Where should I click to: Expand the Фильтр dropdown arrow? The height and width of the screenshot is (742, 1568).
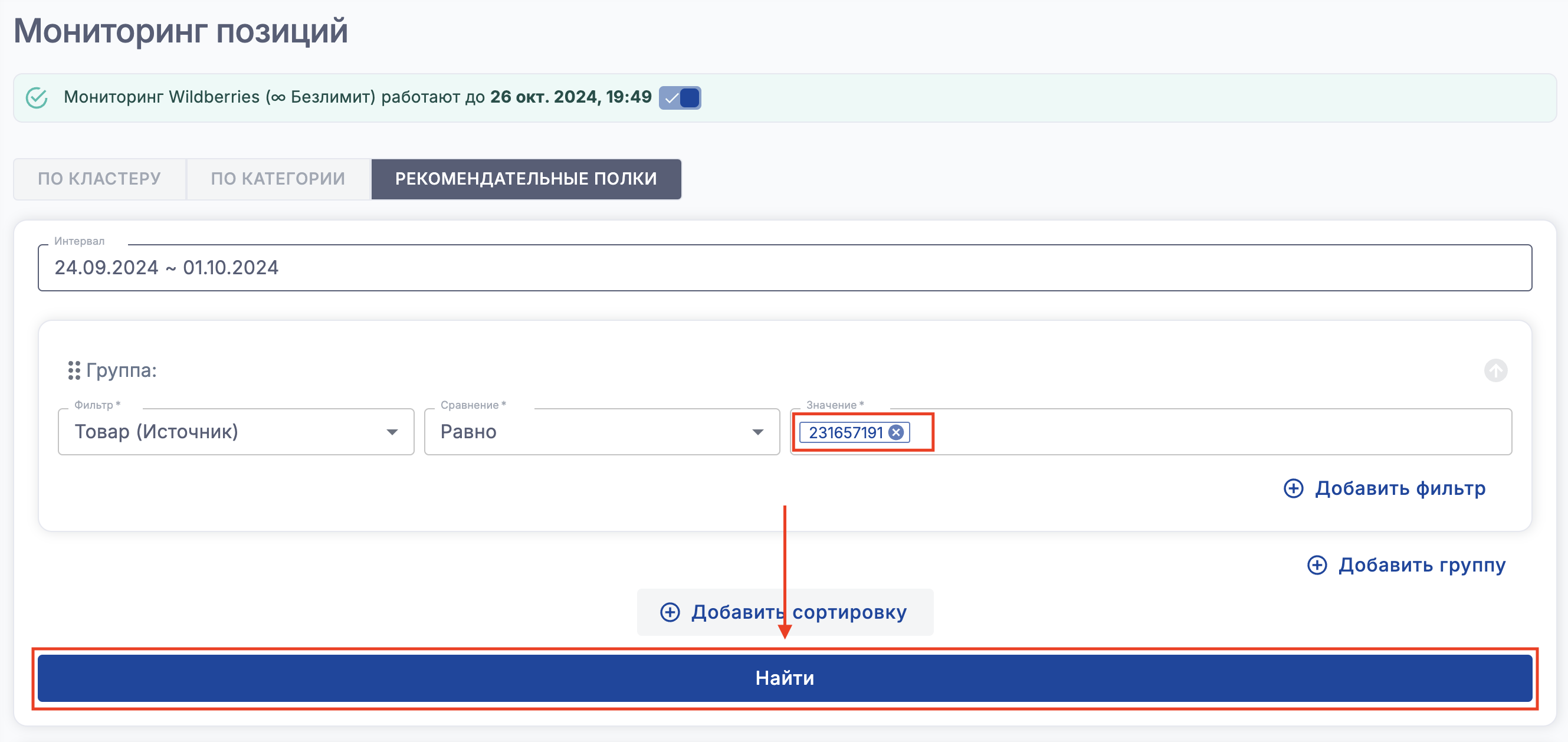(x=392, y=432)
